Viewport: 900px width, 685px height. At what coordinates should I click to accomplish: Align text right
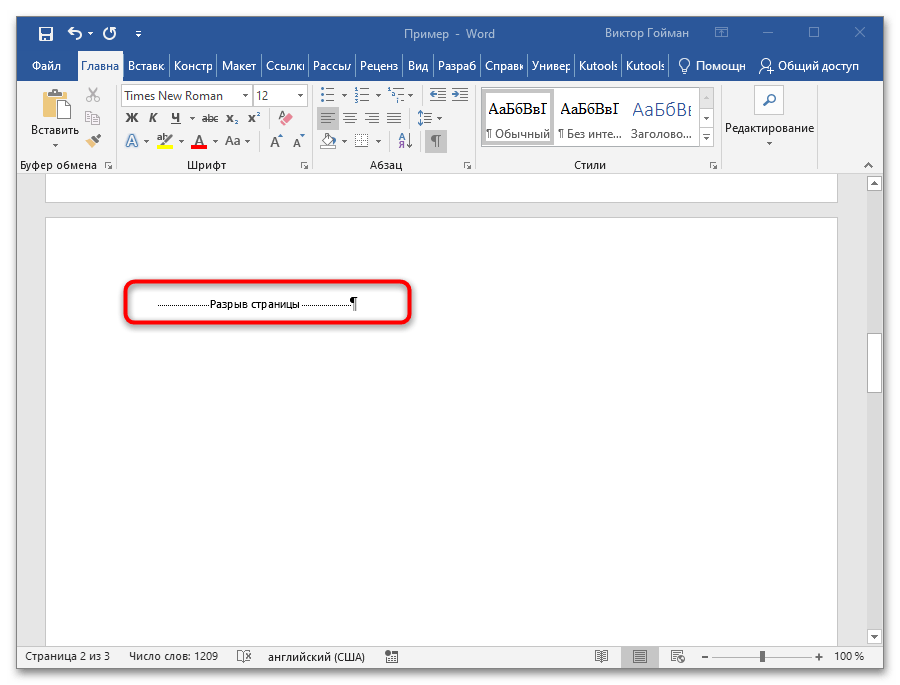(372, 118)
